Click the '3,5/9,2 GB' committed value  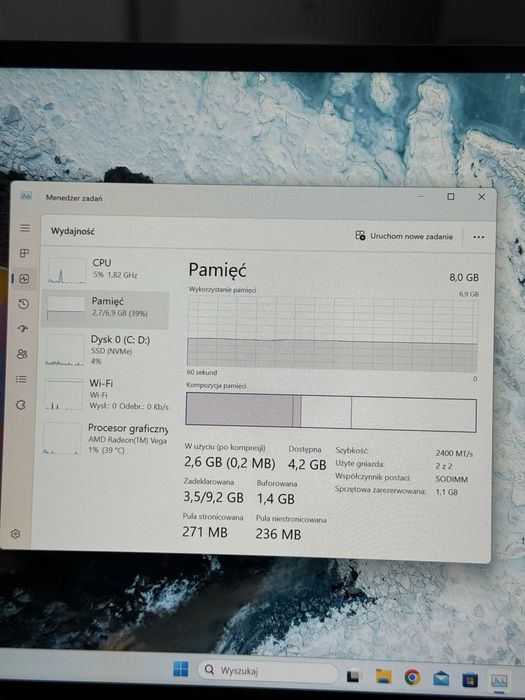[x=213, y=497]
